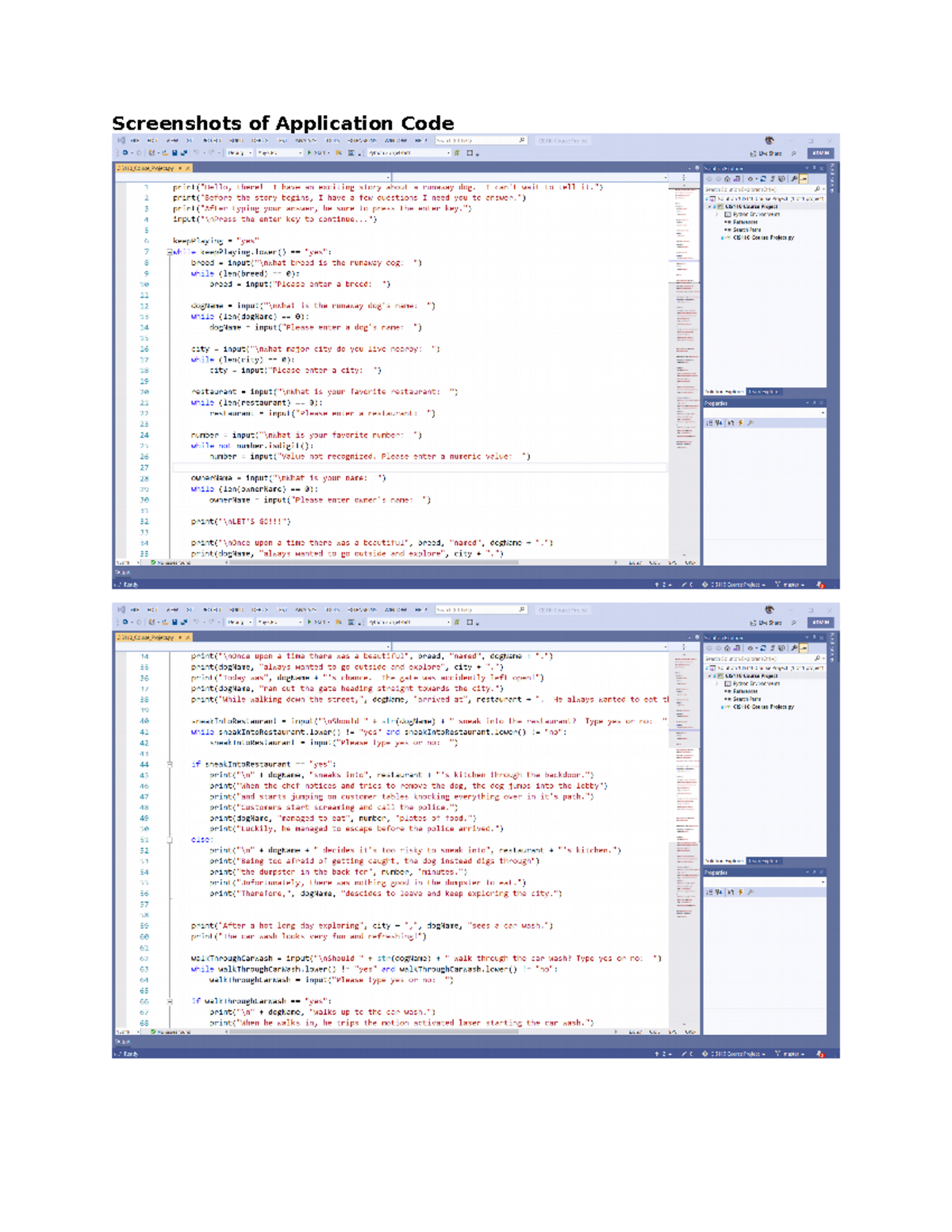Collapse the if walkThroughCarWash code block toggle
952x1232 pixels.
click(170, 1001)
